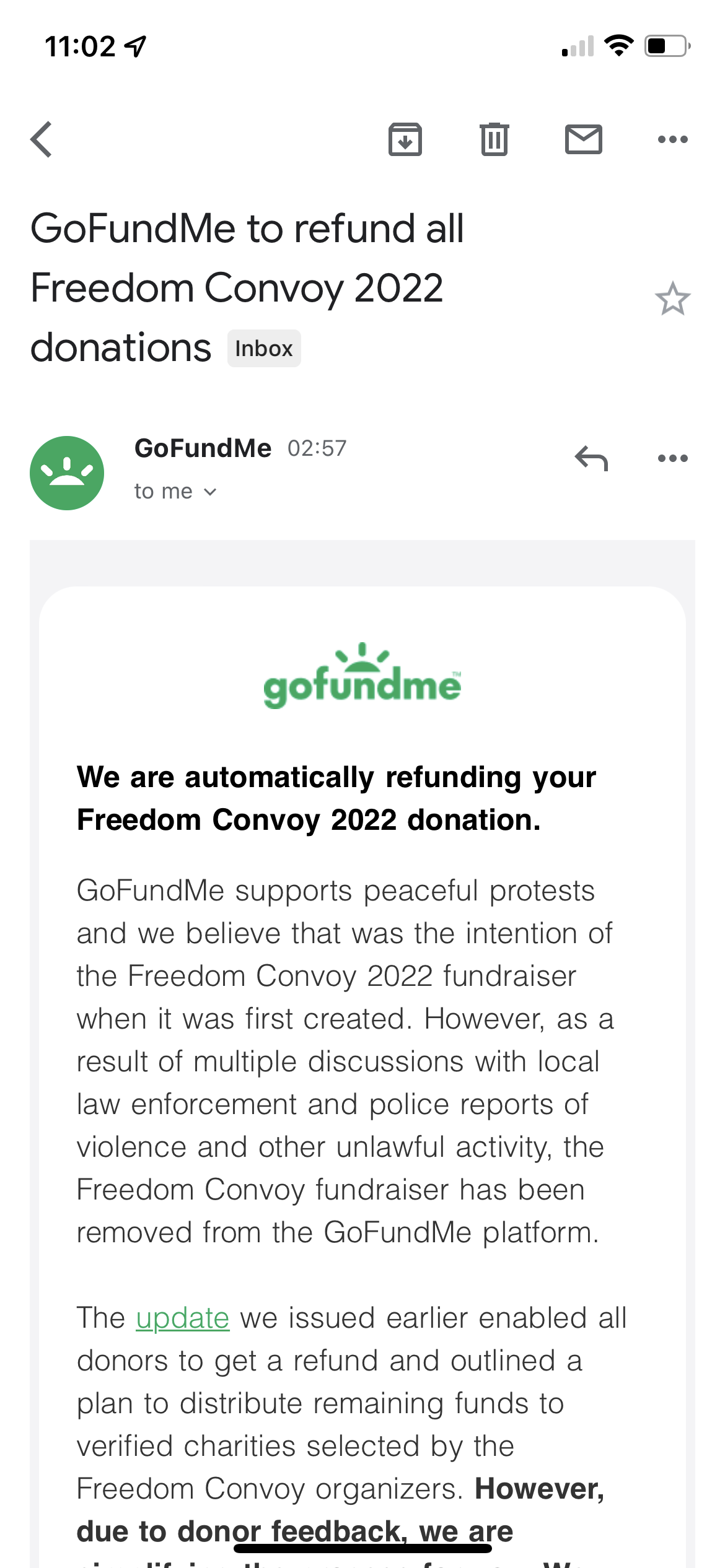Viewport: 725px width, 1568px height.
Task: Tap the 11:02 status bar clock
Action: click(80, 46)
